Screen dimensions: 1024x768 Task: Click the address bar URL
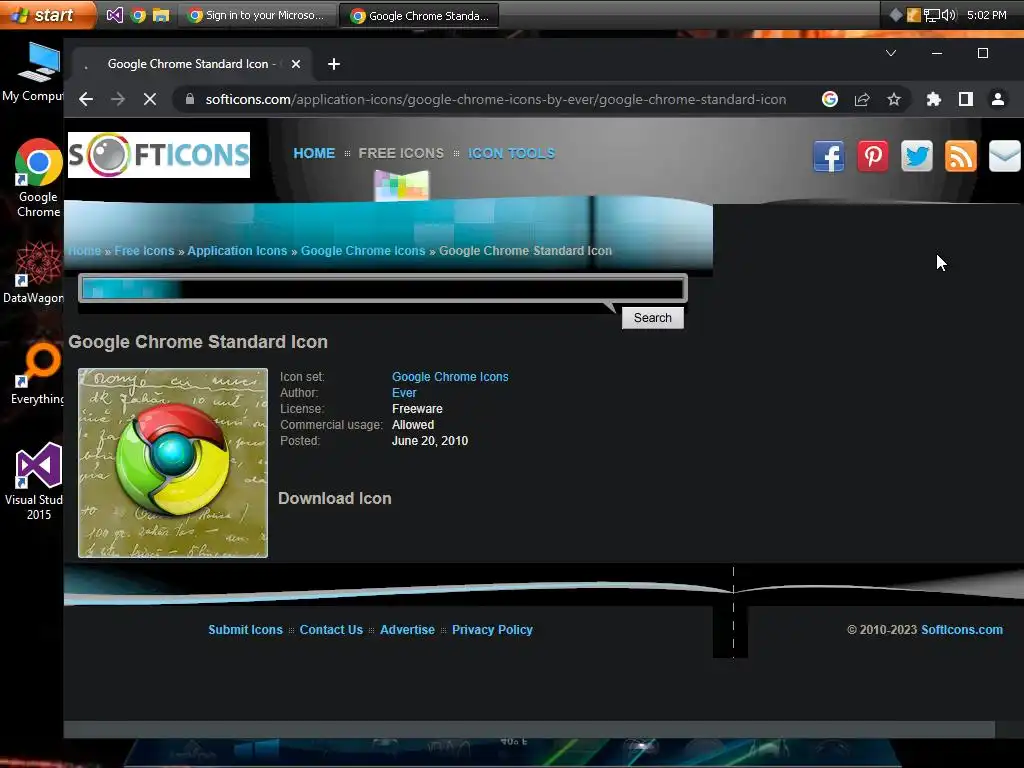[x=496, y=99]
